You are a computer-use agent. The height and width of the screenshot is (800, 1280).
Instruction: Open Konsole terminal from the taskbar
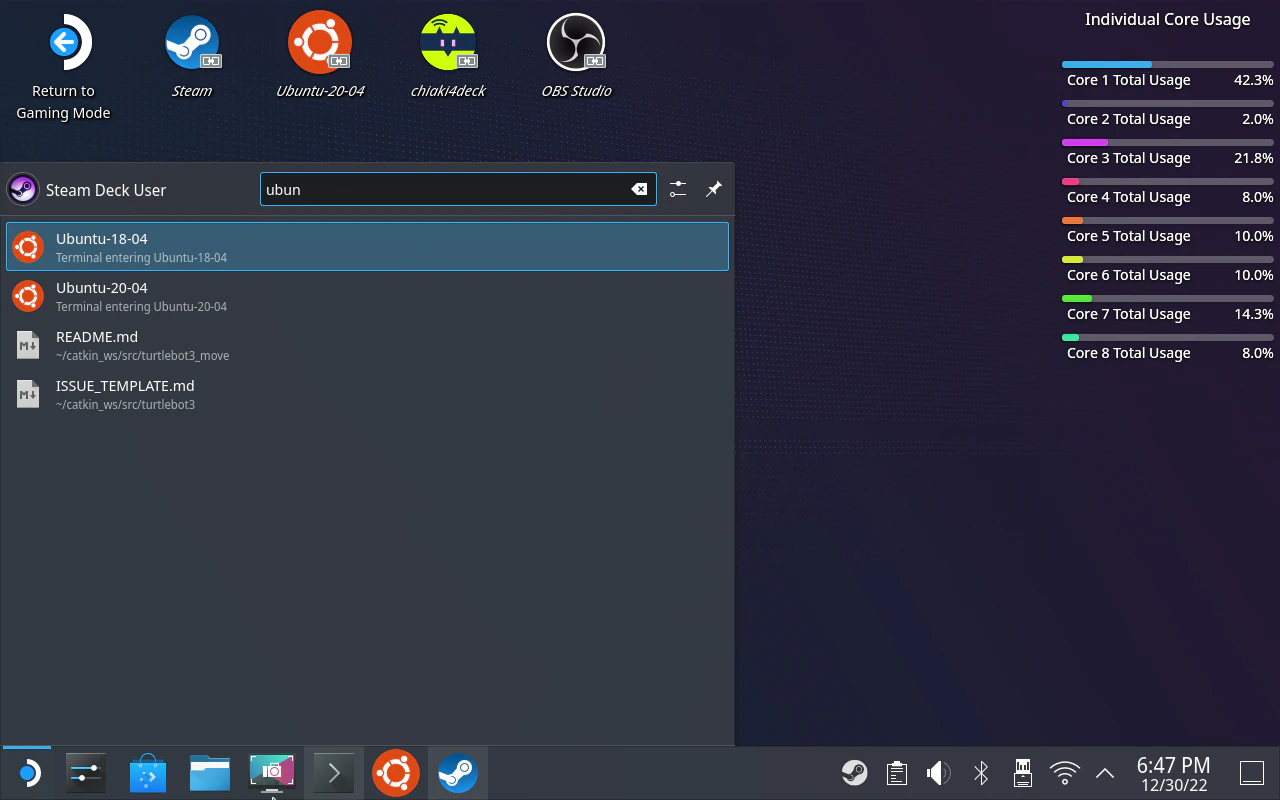click(x=333, y=773)
